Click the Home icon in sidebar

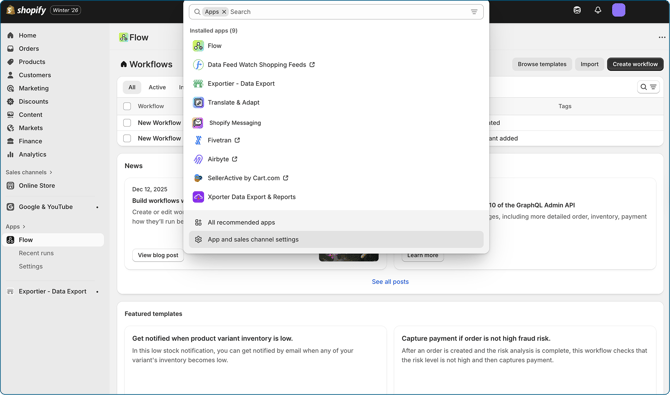tap(11, 35)
